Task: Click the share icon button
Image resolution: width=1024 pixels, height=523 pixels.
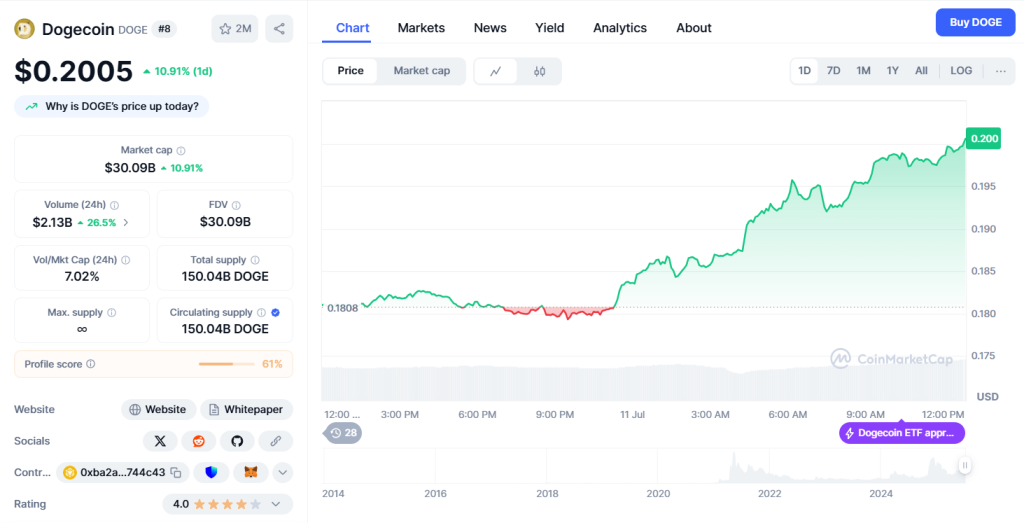Action: point(279,29)
